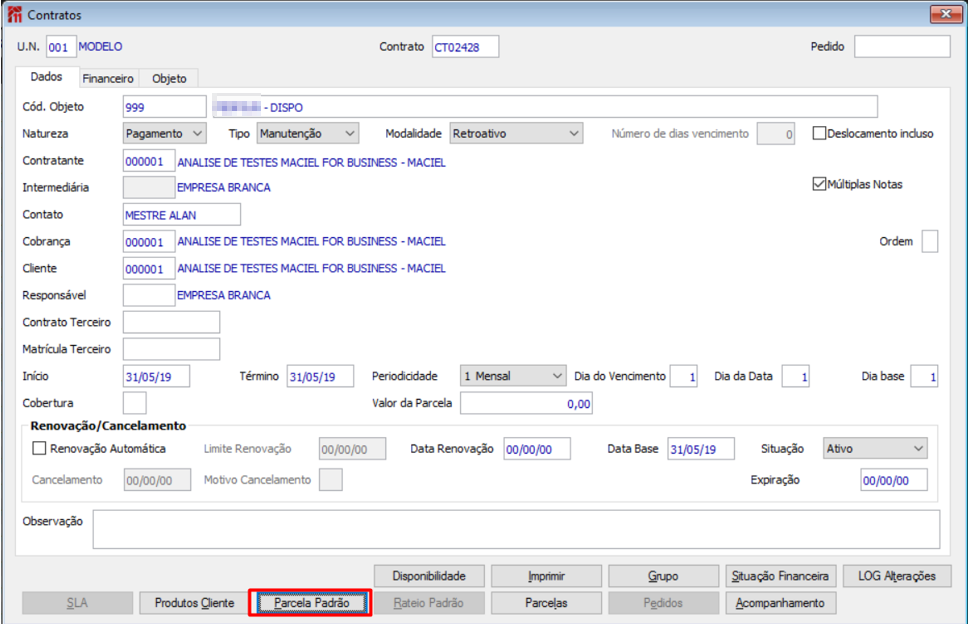Click the MODELO text beside U.N.

100,47
